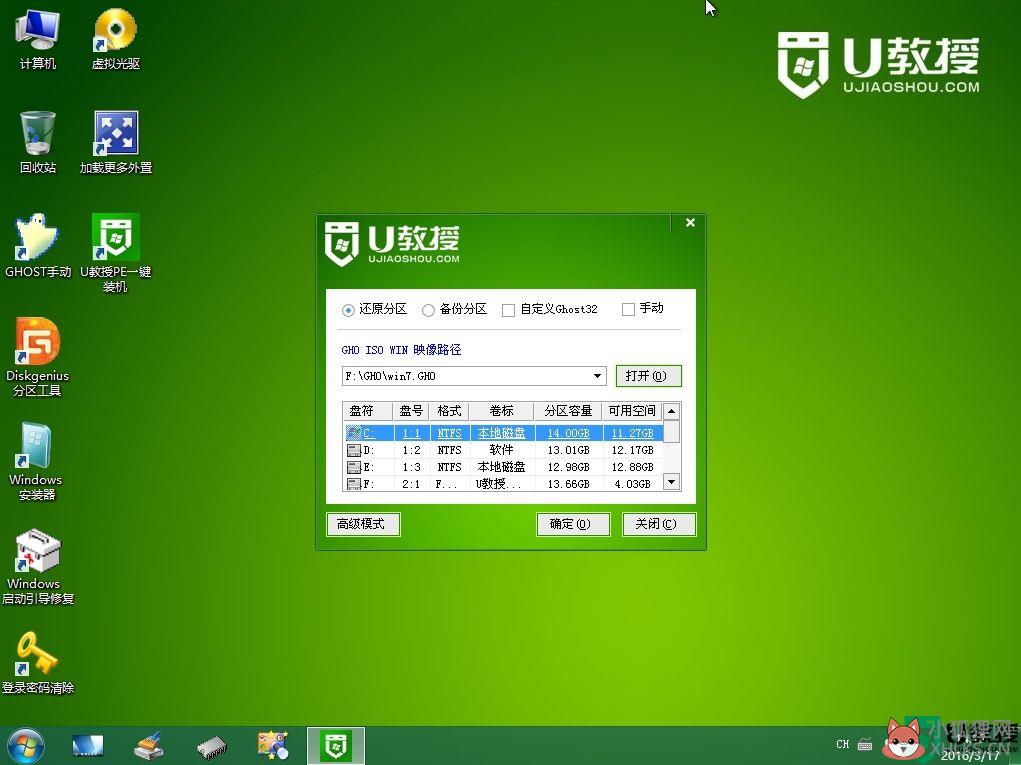Click the keyboard icon in system tray

point(865,744)
